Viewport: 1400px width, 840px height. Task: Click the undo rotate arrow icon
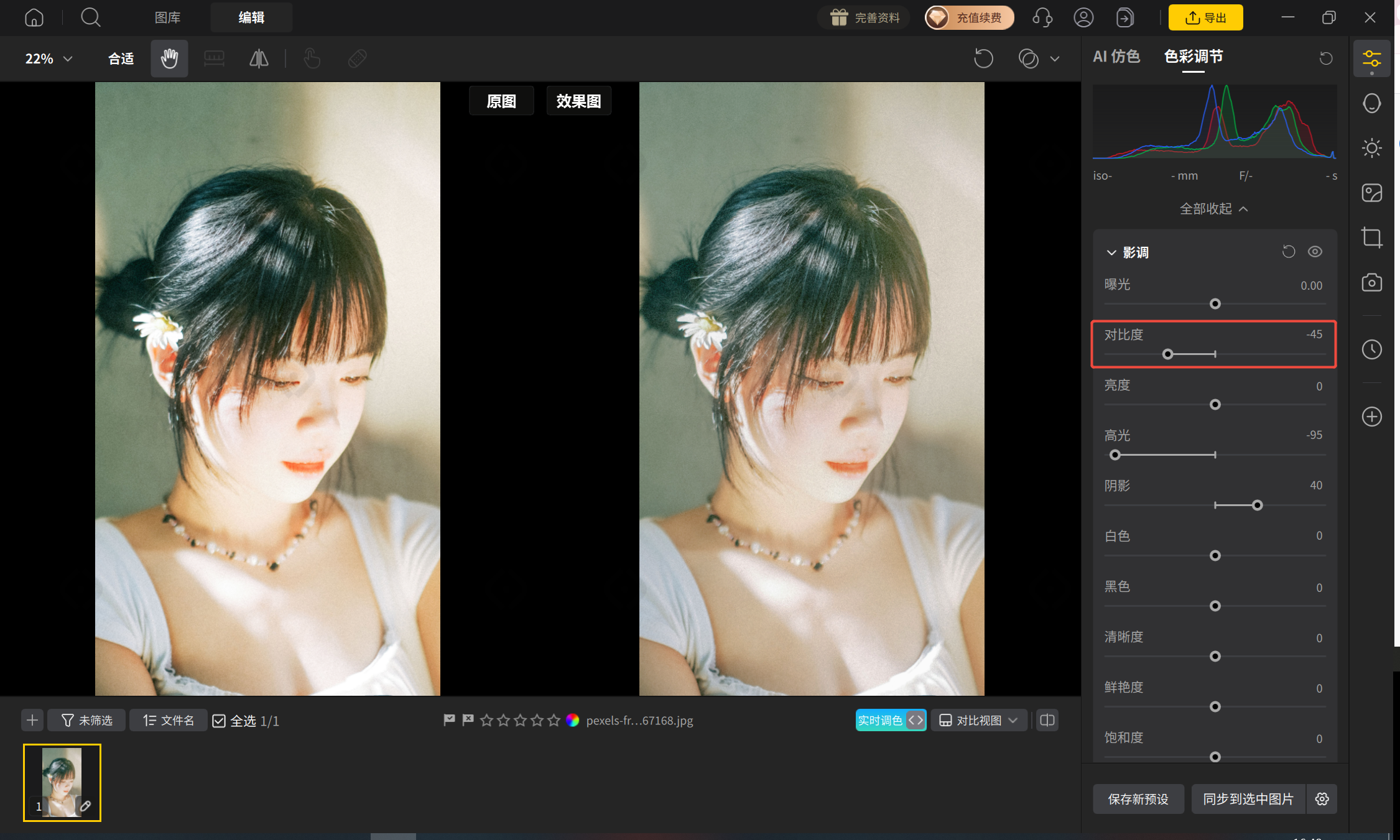(983, 58)
